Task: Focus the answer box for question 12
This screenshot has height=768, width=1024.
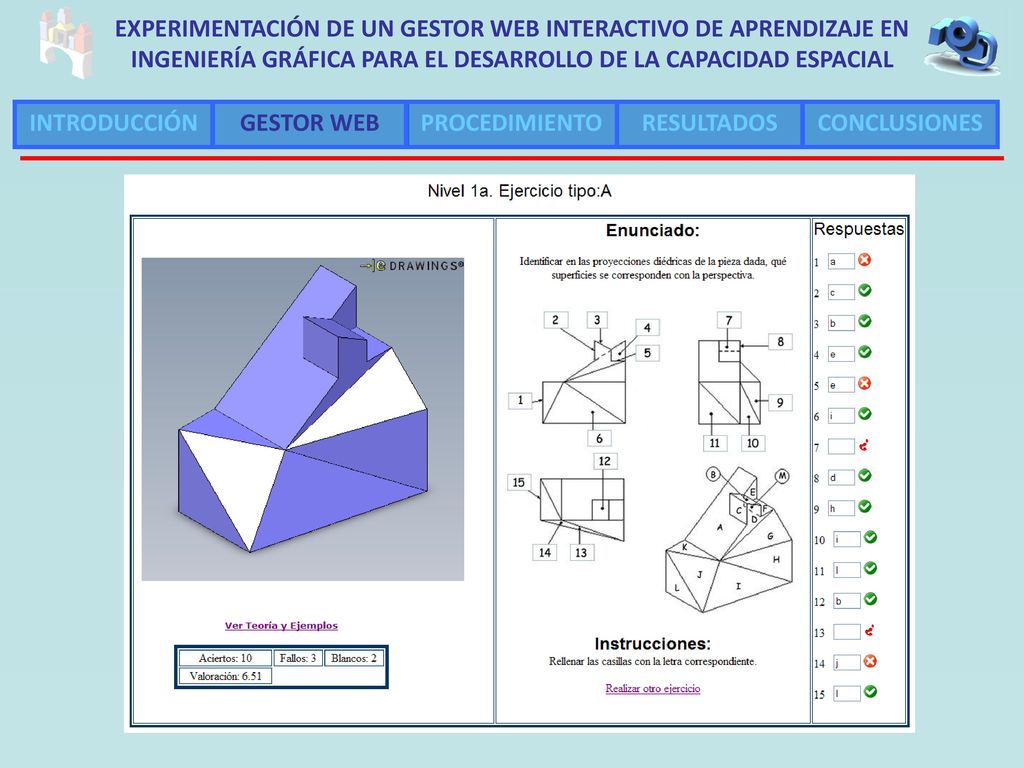Action: click(x=847, y=601)
